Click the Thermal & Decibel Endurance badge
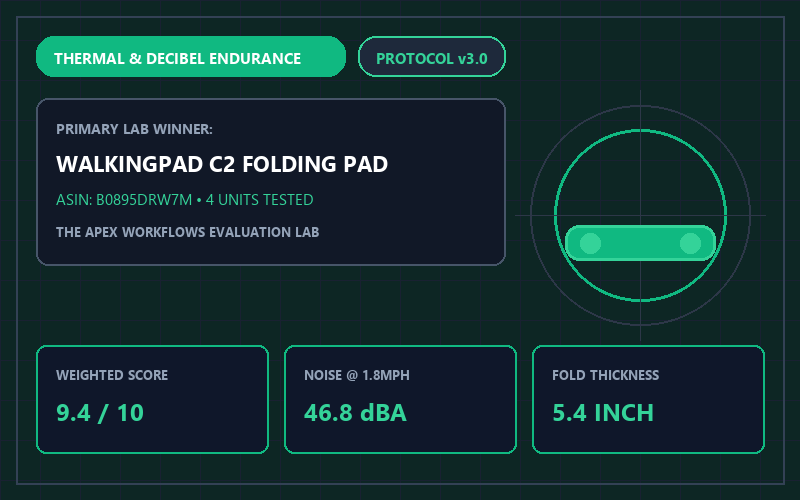Screen dimensions: 800x500 pos(191,57)
